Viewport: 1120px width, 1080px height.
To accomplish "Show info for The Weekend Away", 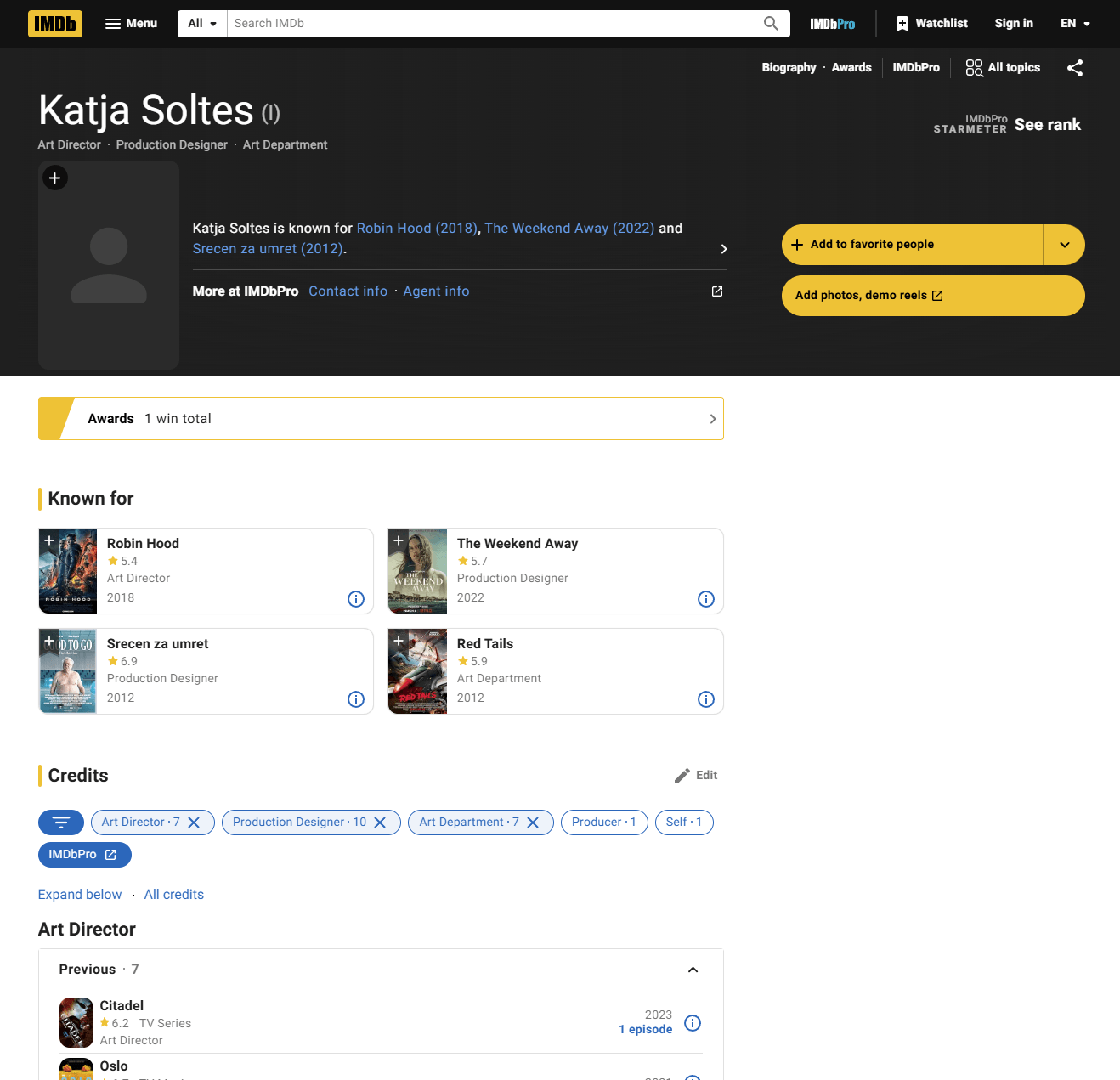I will (x=706, y=599).
